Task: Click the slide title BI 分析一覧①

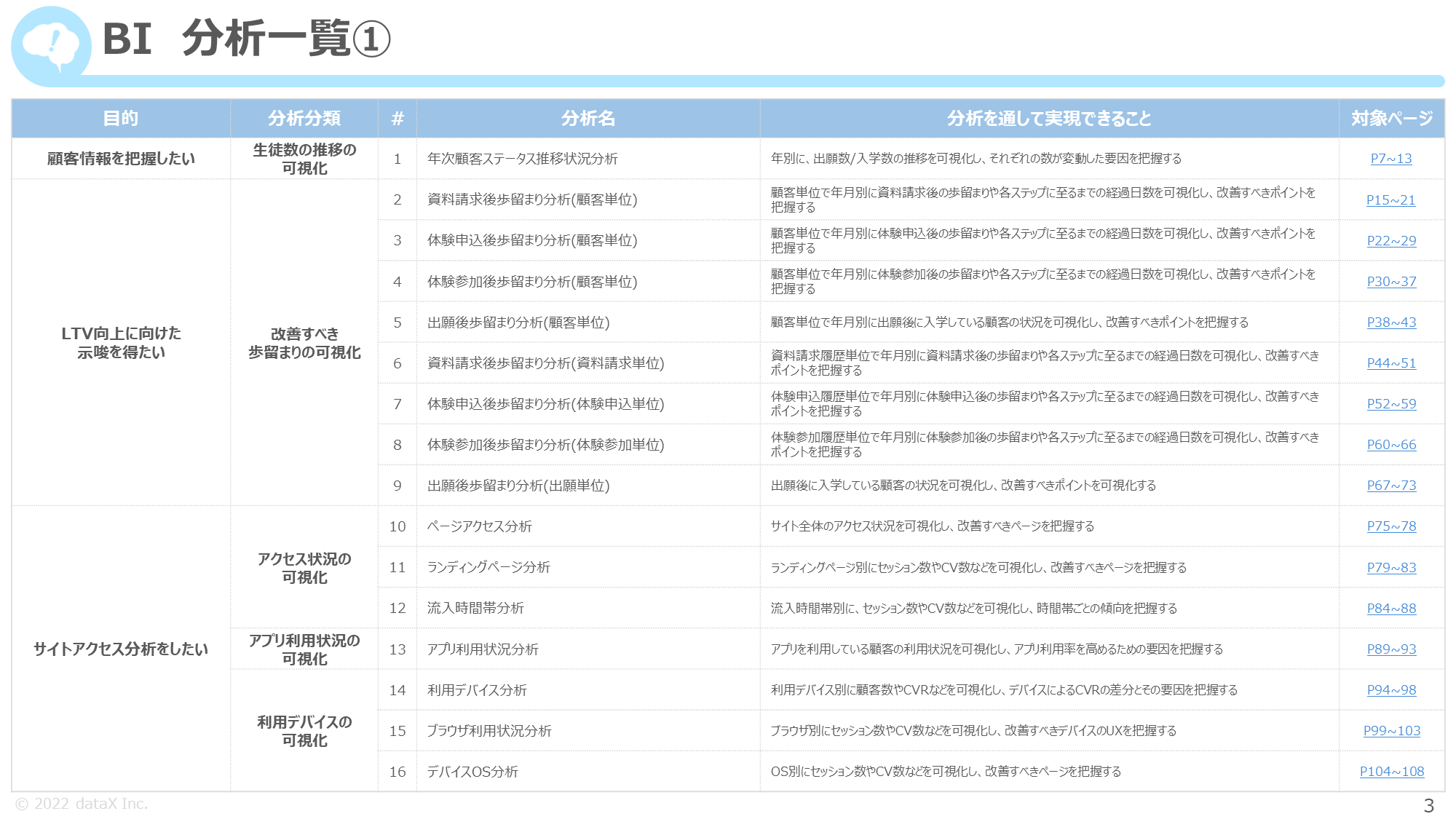Action: (246, 39)
